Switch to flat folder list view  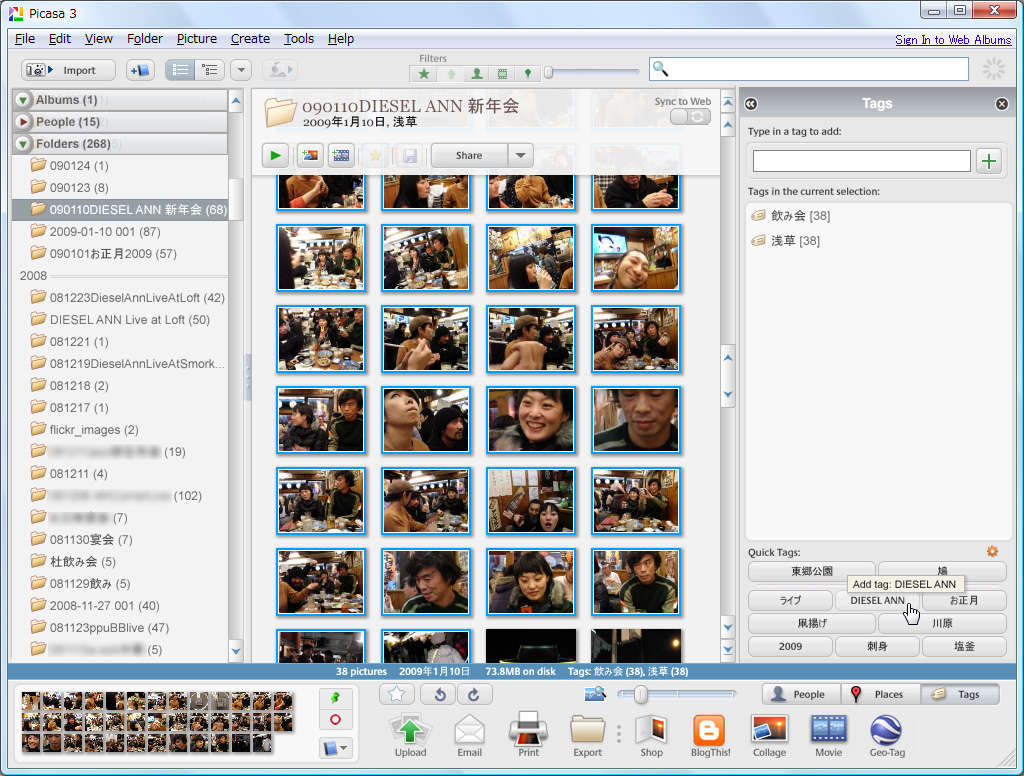[180, 70]
